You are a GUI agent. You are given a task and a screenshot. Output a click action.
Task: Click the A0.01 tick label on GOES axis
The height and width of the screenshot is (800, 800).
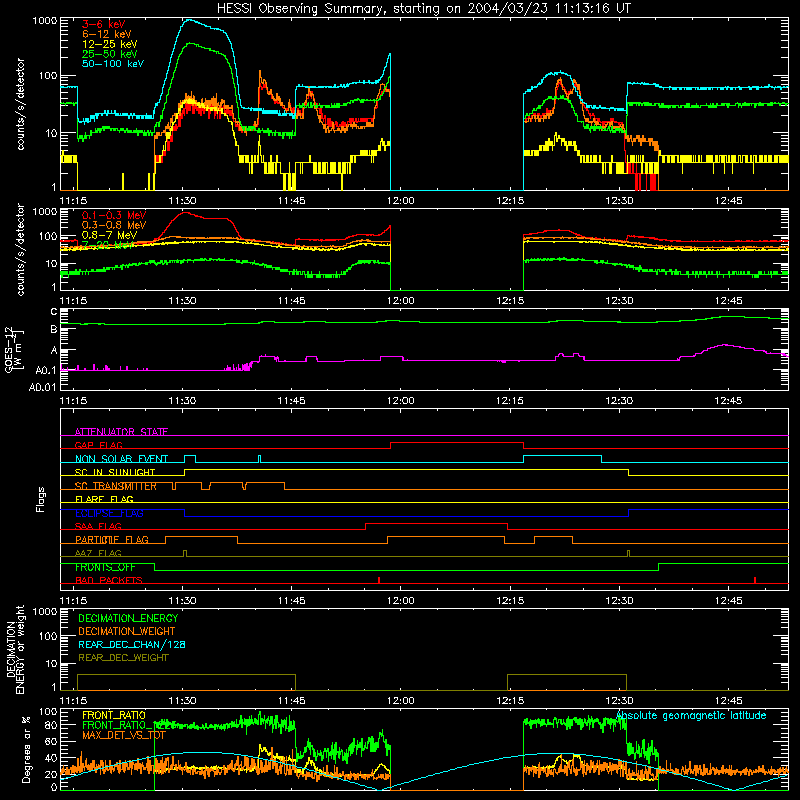[42, 387]
